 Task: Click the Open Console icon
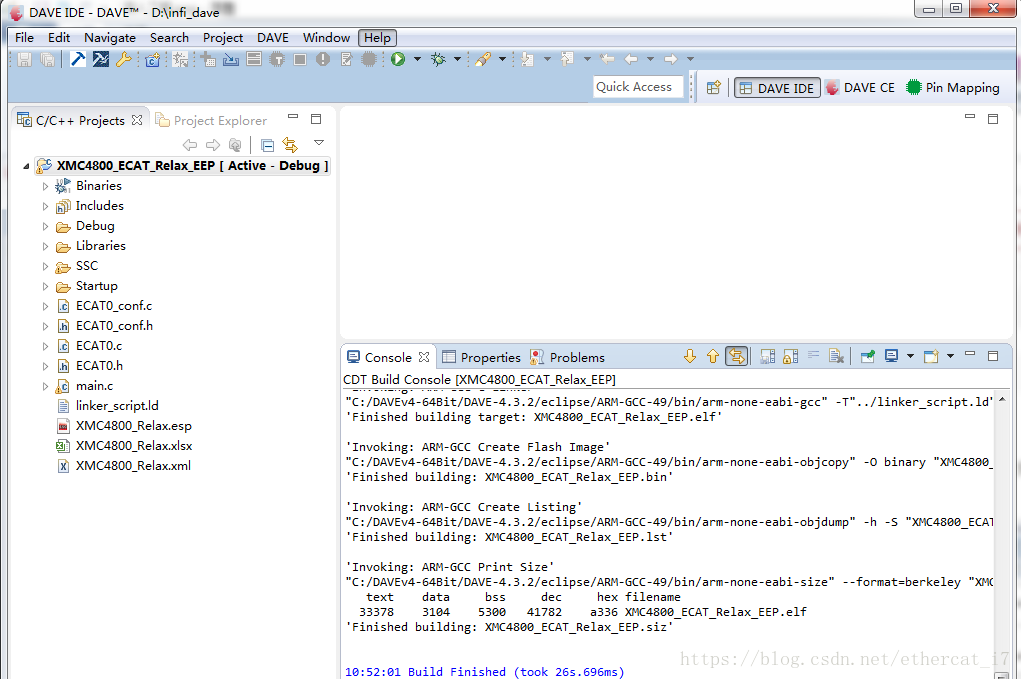931,356
